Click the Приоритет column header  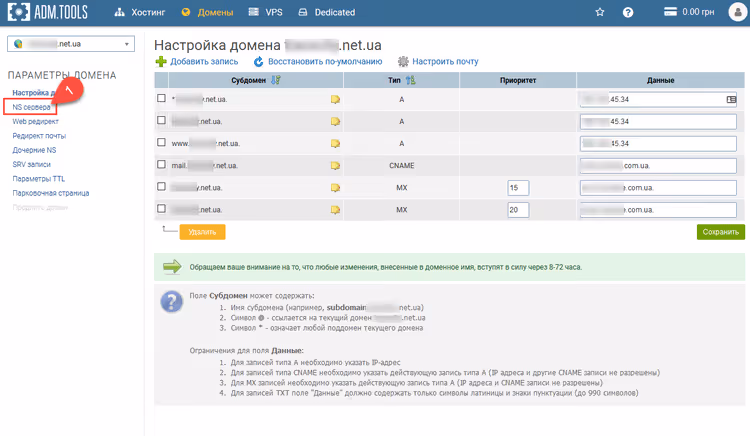click(518, 80)
